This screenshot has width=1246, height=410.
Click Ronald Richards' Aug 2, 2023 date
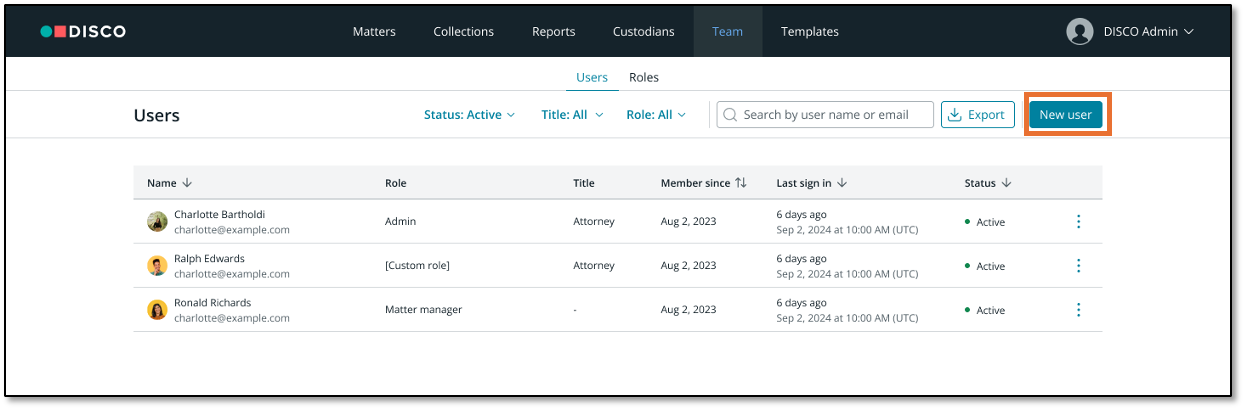[689, 310]
